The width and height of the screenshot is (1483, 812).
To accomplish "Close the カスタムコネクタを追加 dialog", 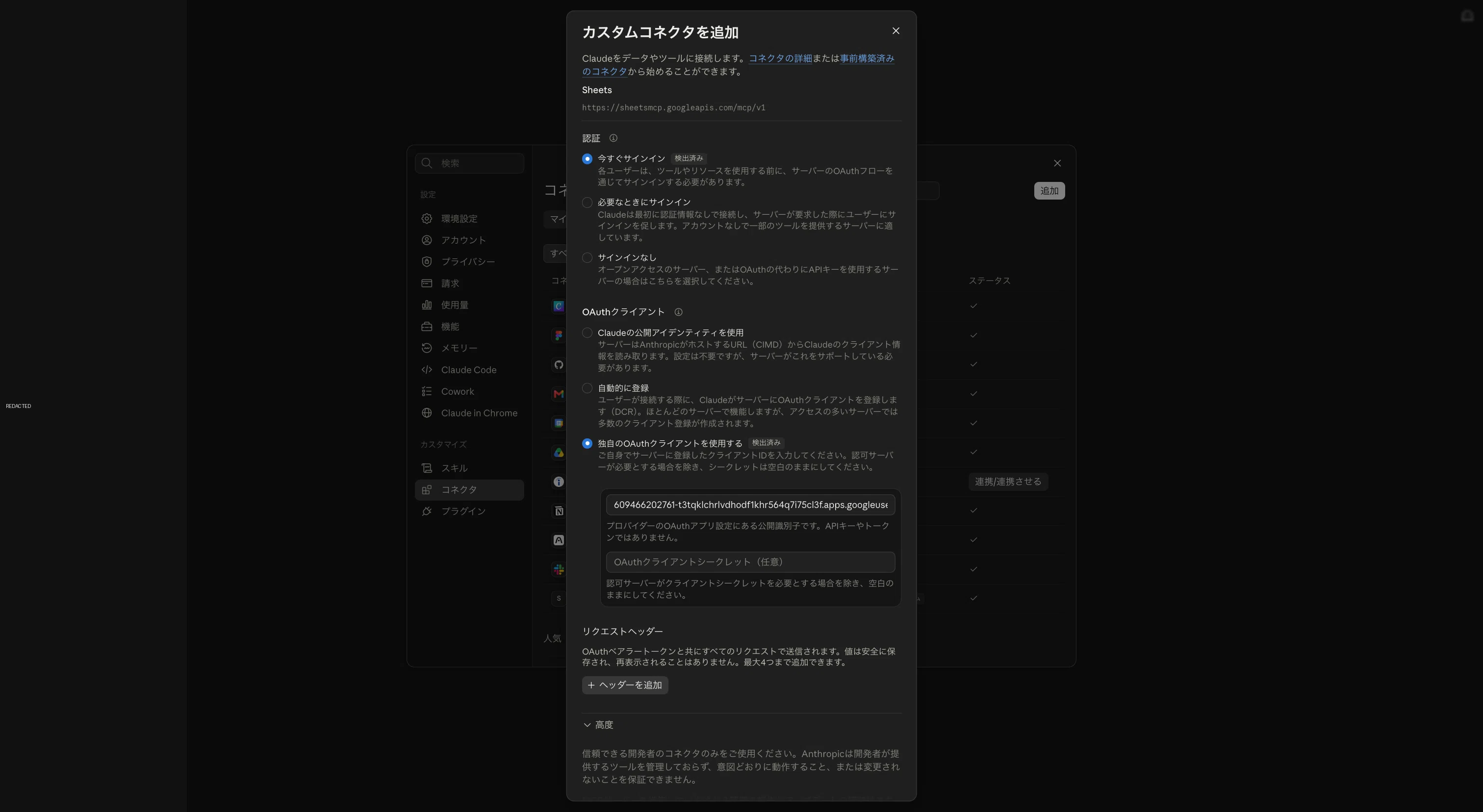I will coord(895,31).
